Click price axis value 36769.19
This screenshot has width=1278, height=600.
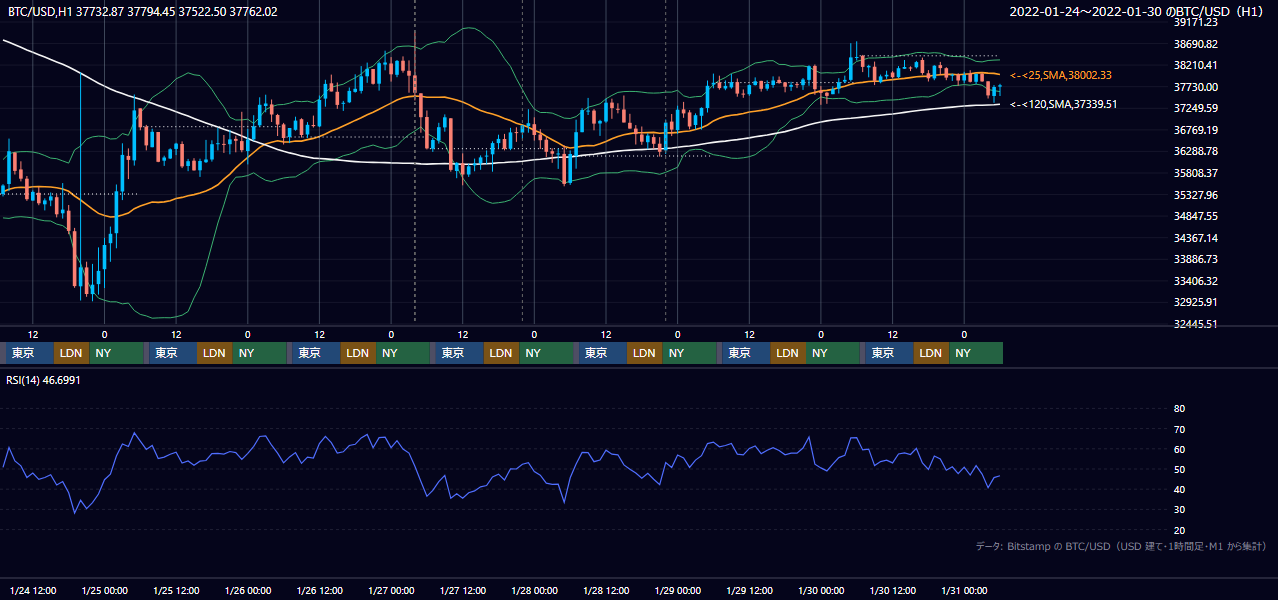[1195, 130]
